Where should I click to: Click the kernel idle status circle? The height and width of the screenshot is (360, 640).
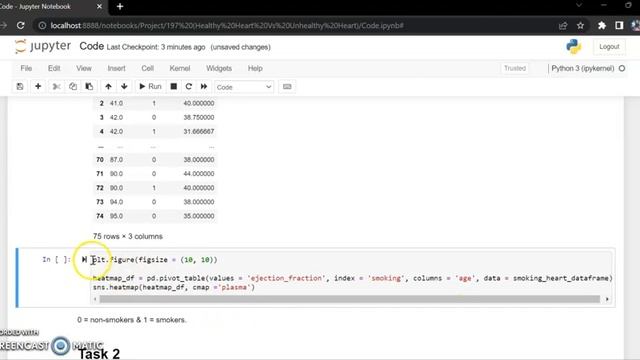(x=622, y=68)
